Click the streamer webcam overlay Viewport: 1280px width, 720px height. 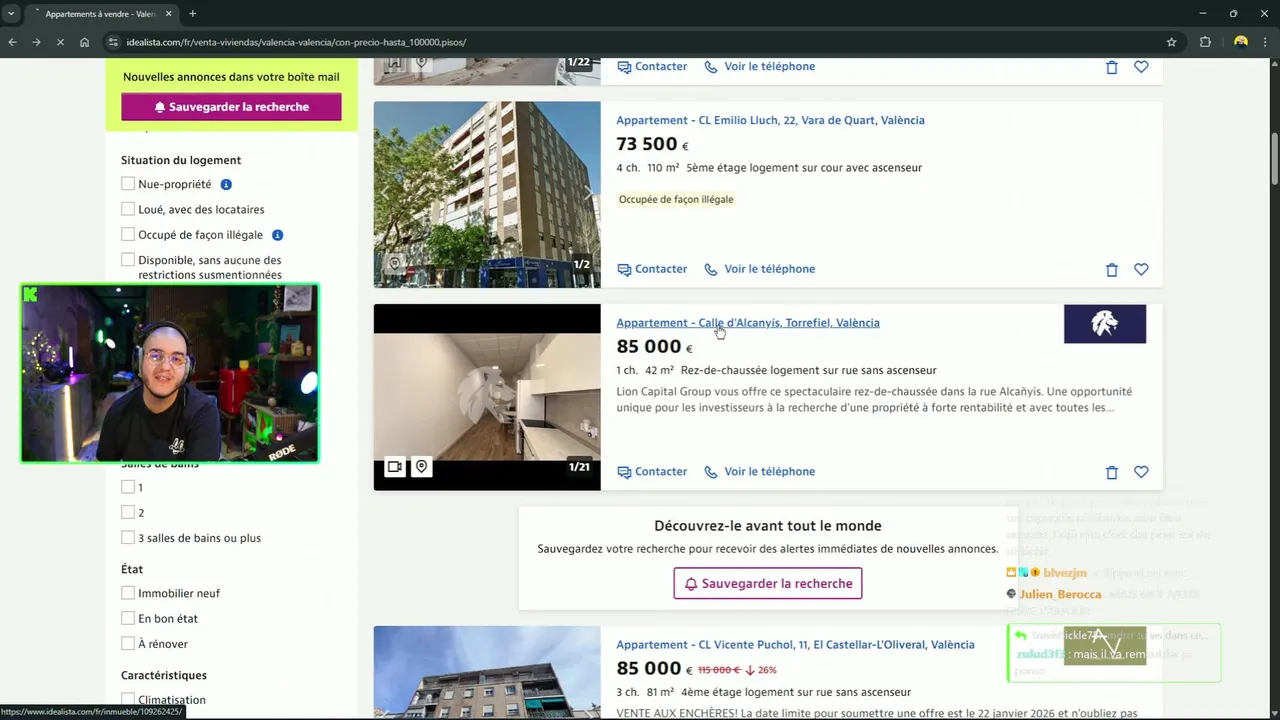[x=170, y=373]
